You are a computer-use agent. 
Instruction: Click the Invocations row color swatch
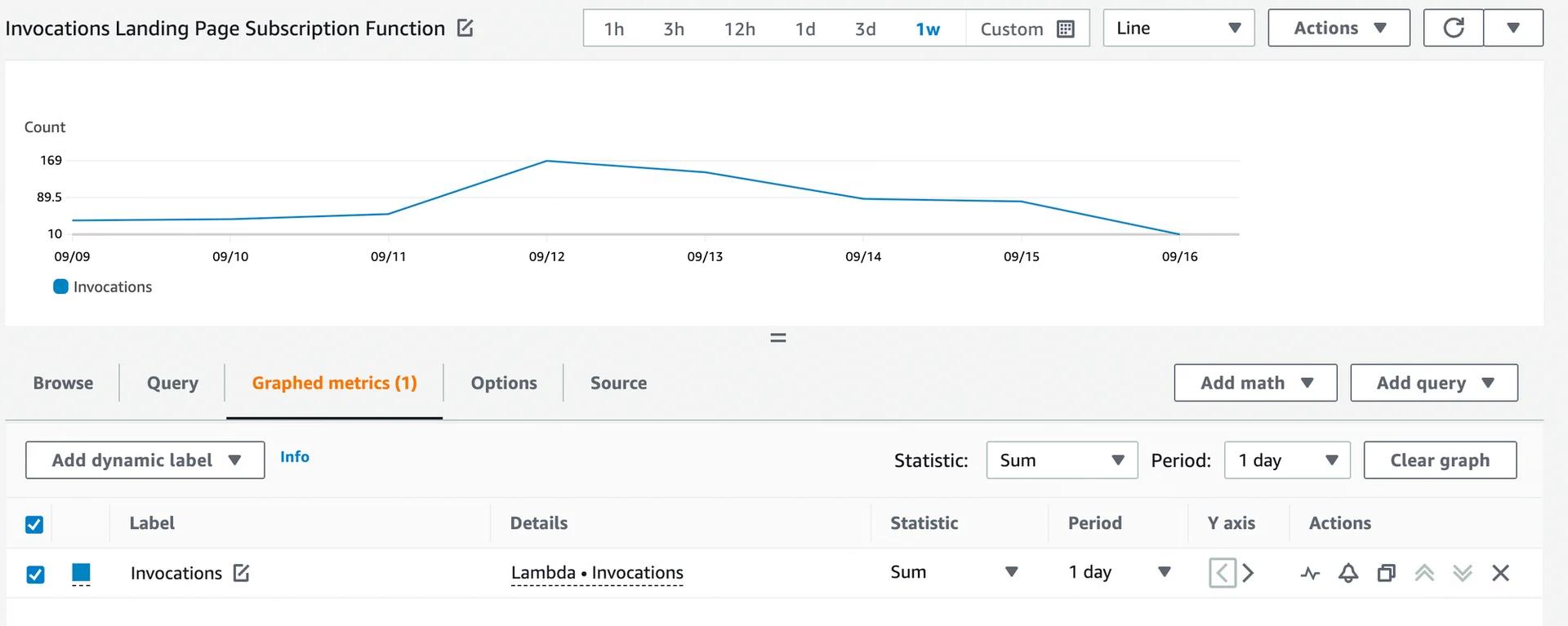click(x=81, y=572)
